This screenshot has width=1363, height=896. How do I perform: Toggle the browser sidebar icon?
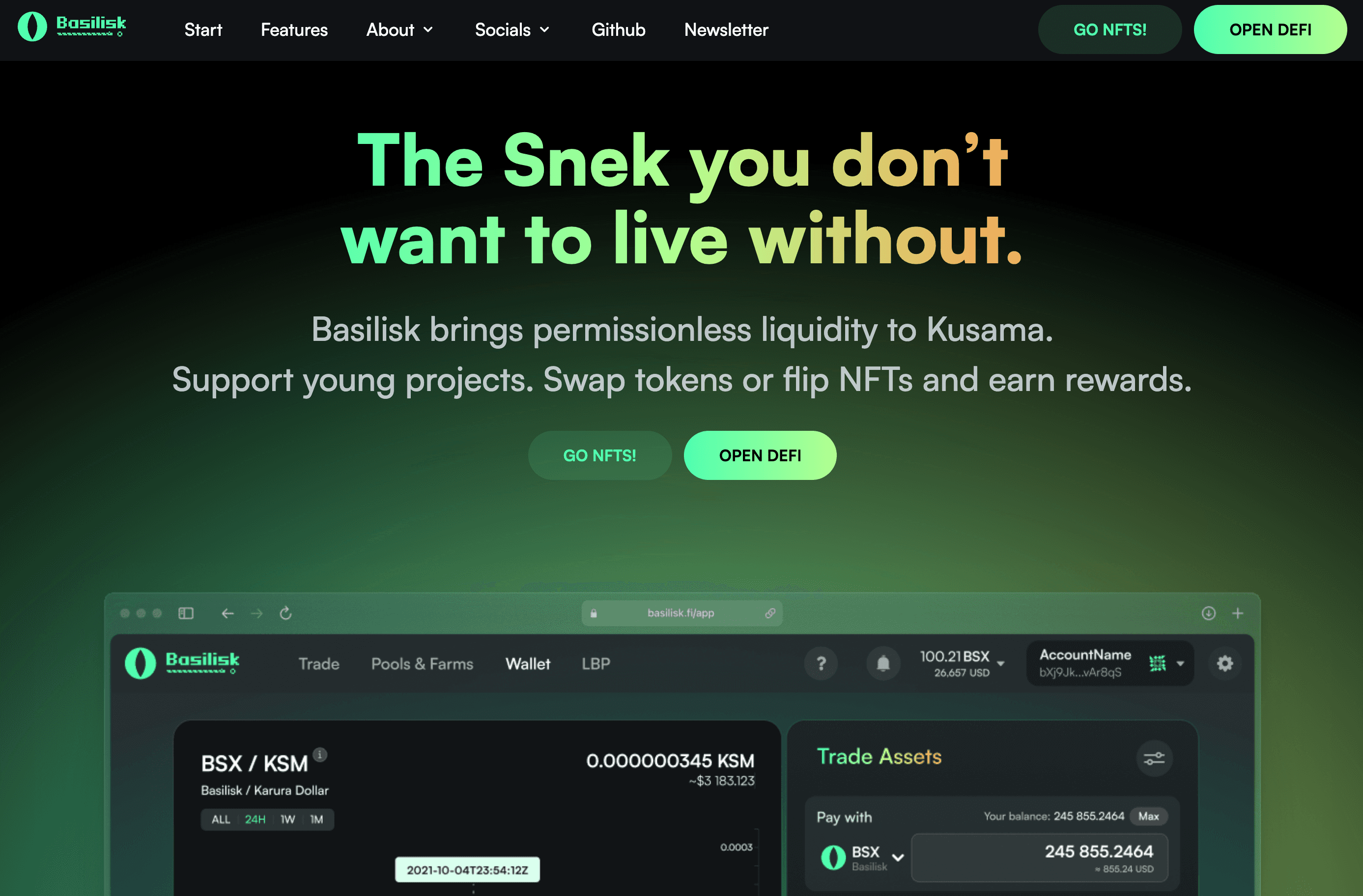pyautogui.click(x=186, y=613)
